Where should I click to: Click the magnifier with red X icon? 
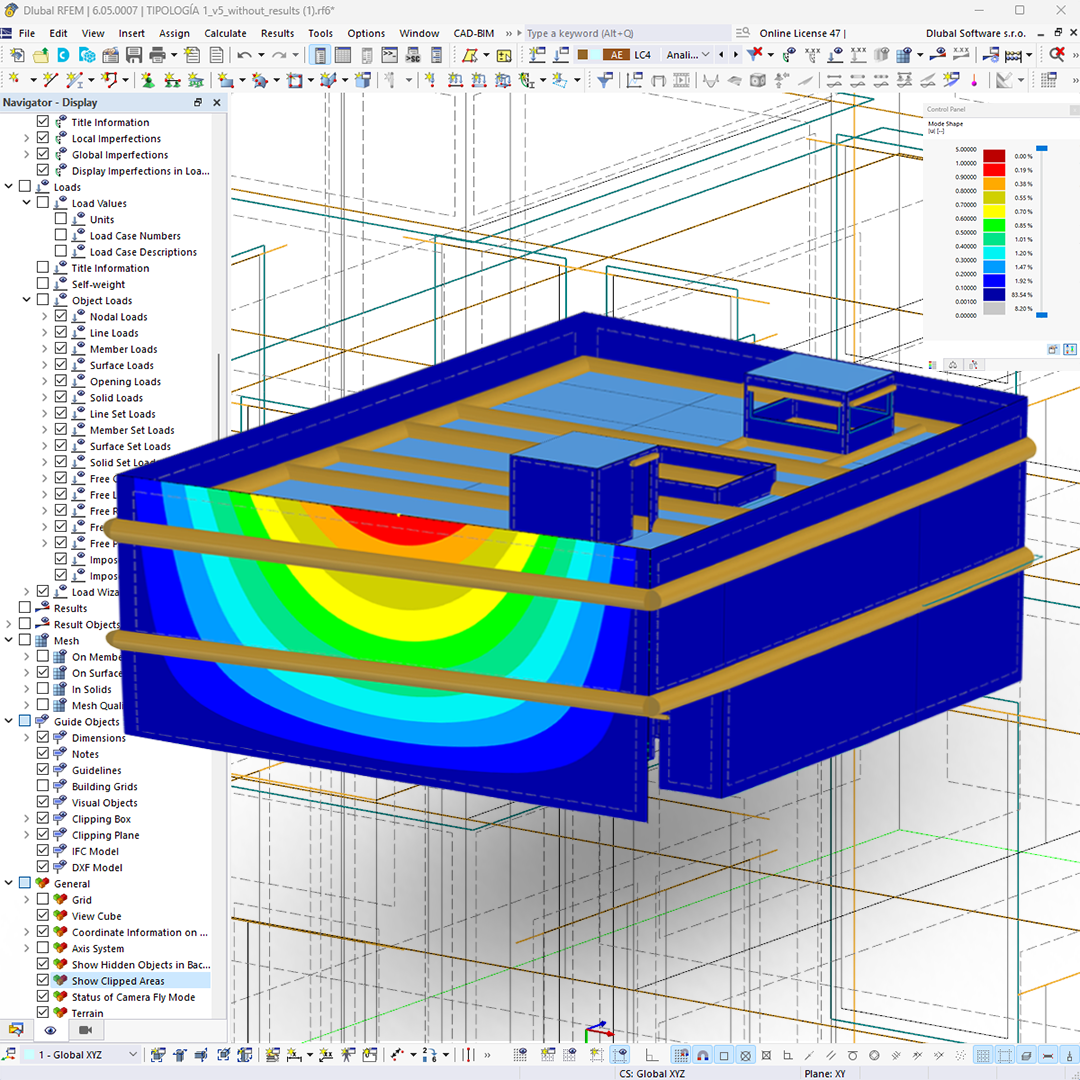(x=1057, y=54)
